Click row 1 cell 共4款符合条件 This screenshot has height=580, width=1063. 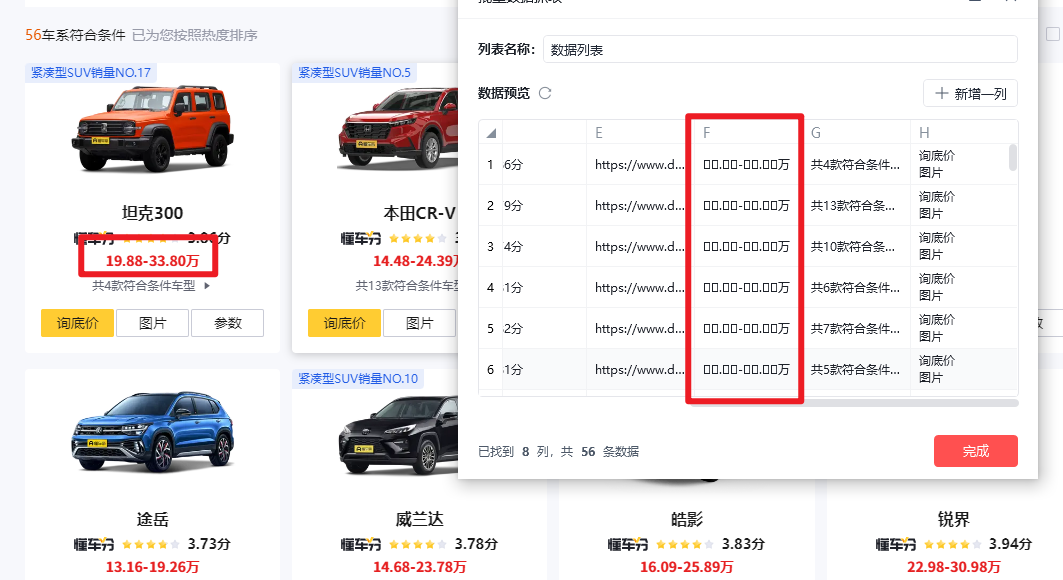tap(856, 165)
